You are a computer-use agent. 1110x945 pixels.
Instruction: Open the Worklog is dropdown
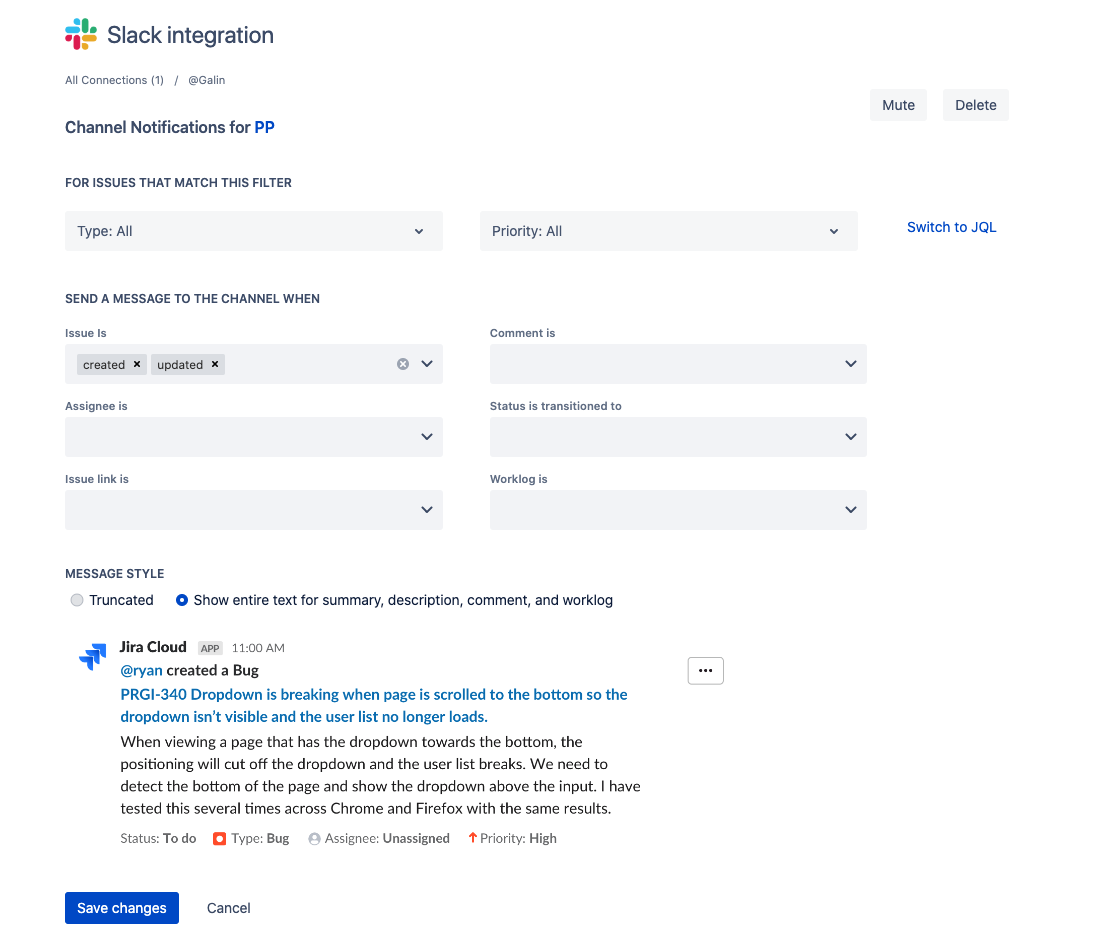[678, 510]
